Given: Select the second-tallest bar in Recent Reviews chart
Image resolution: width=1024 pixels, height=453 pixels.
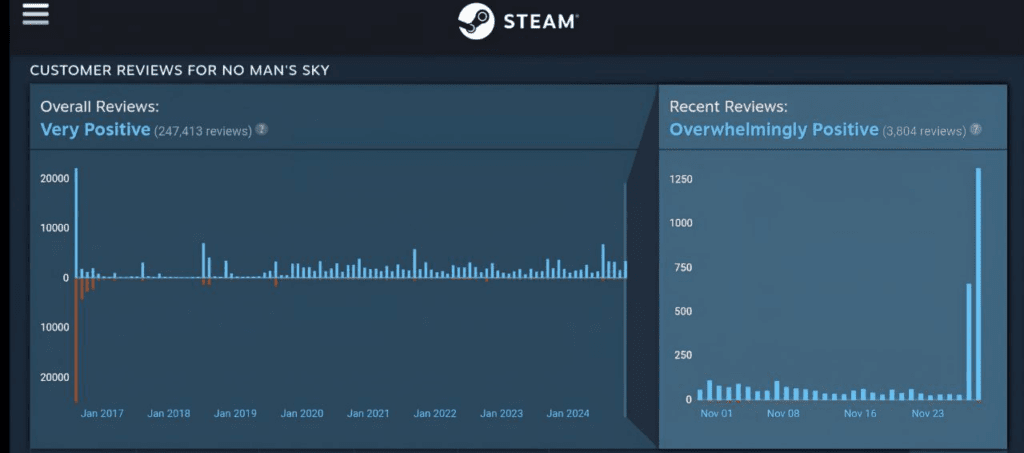Looking at the screenshot, I should point(969,341).
